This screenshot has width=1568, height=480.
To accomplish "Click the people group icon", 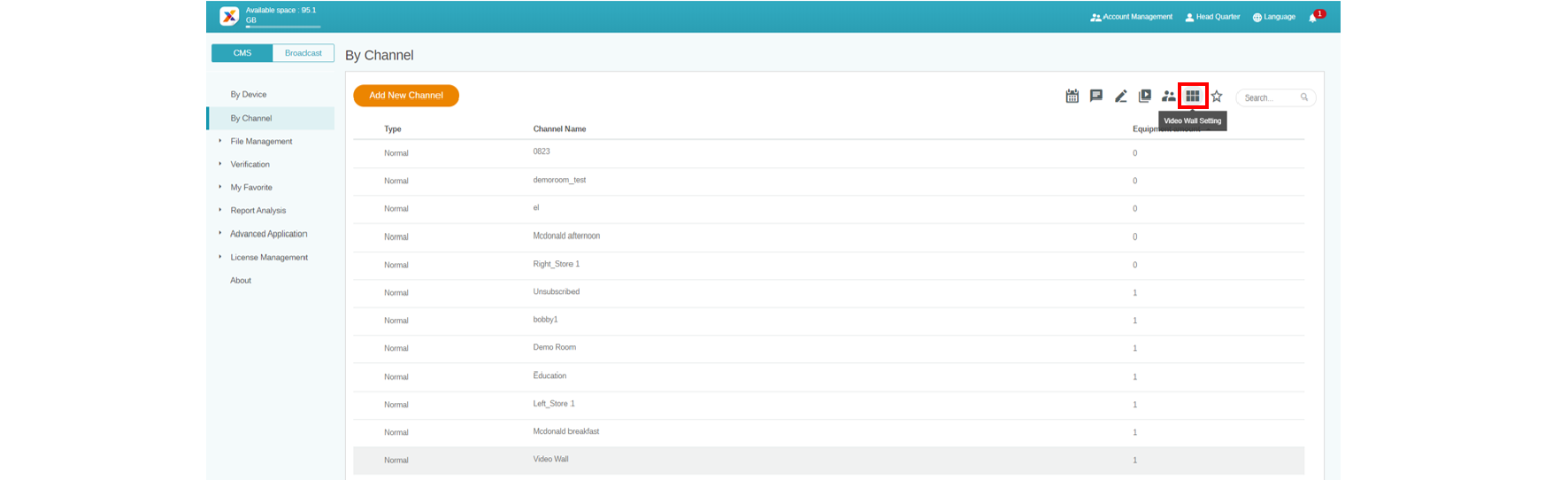I will [x=1168, y=96].
